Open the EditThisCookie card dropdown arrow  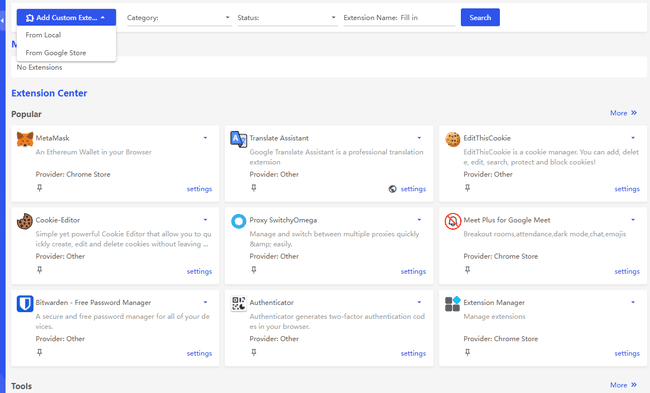coord(633,138)
